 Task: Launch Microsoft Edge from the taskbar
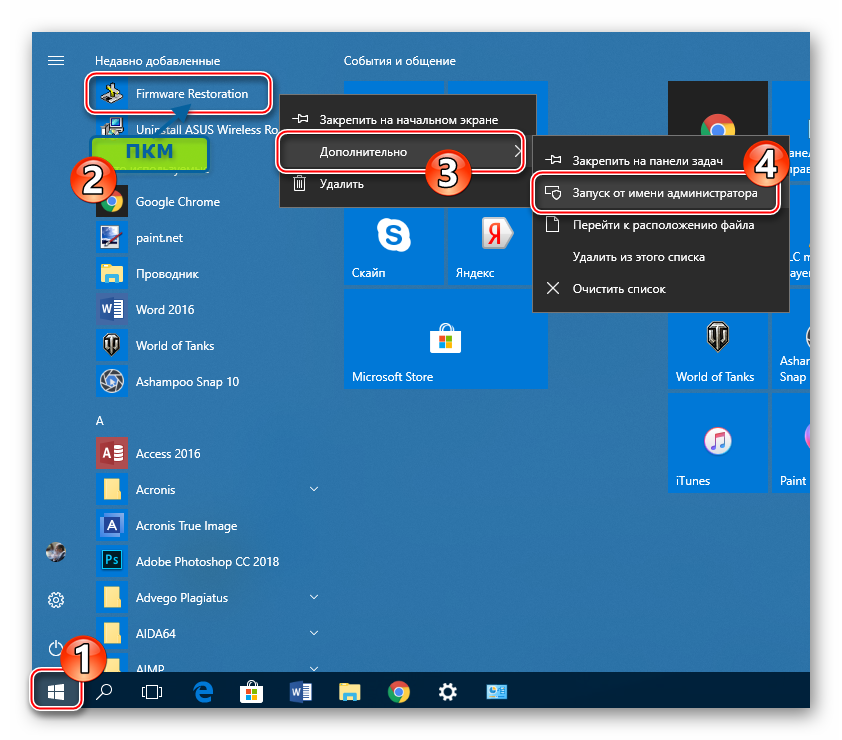point(203,692)
